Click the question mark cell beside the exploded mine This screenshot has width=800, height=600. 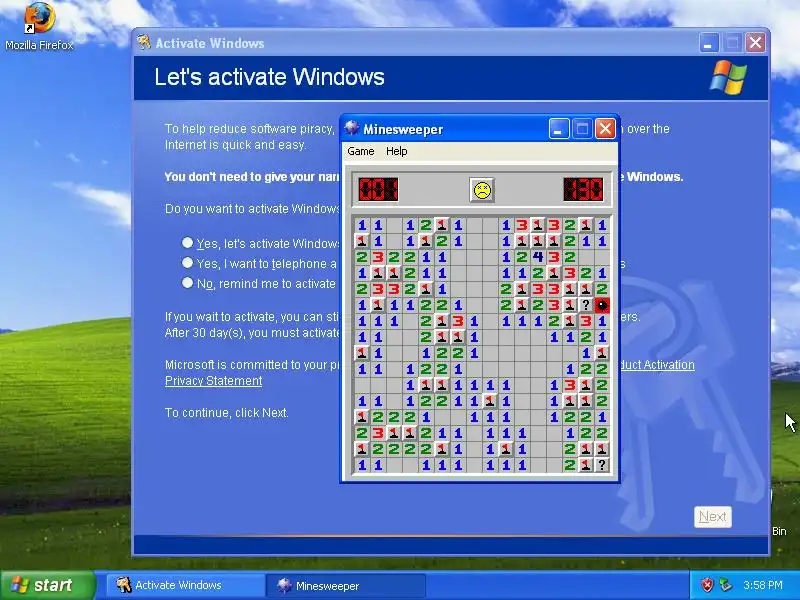[x=586, y=305]
